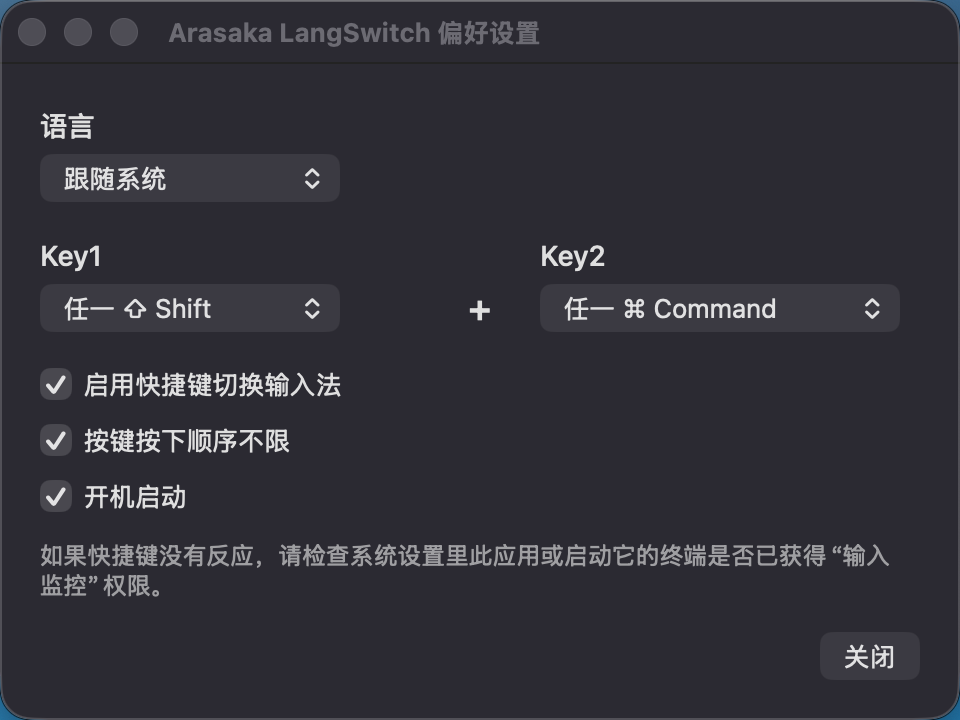
Task: Uncheck the 按键按下顺序不限 option
Action: coord(56,440)
